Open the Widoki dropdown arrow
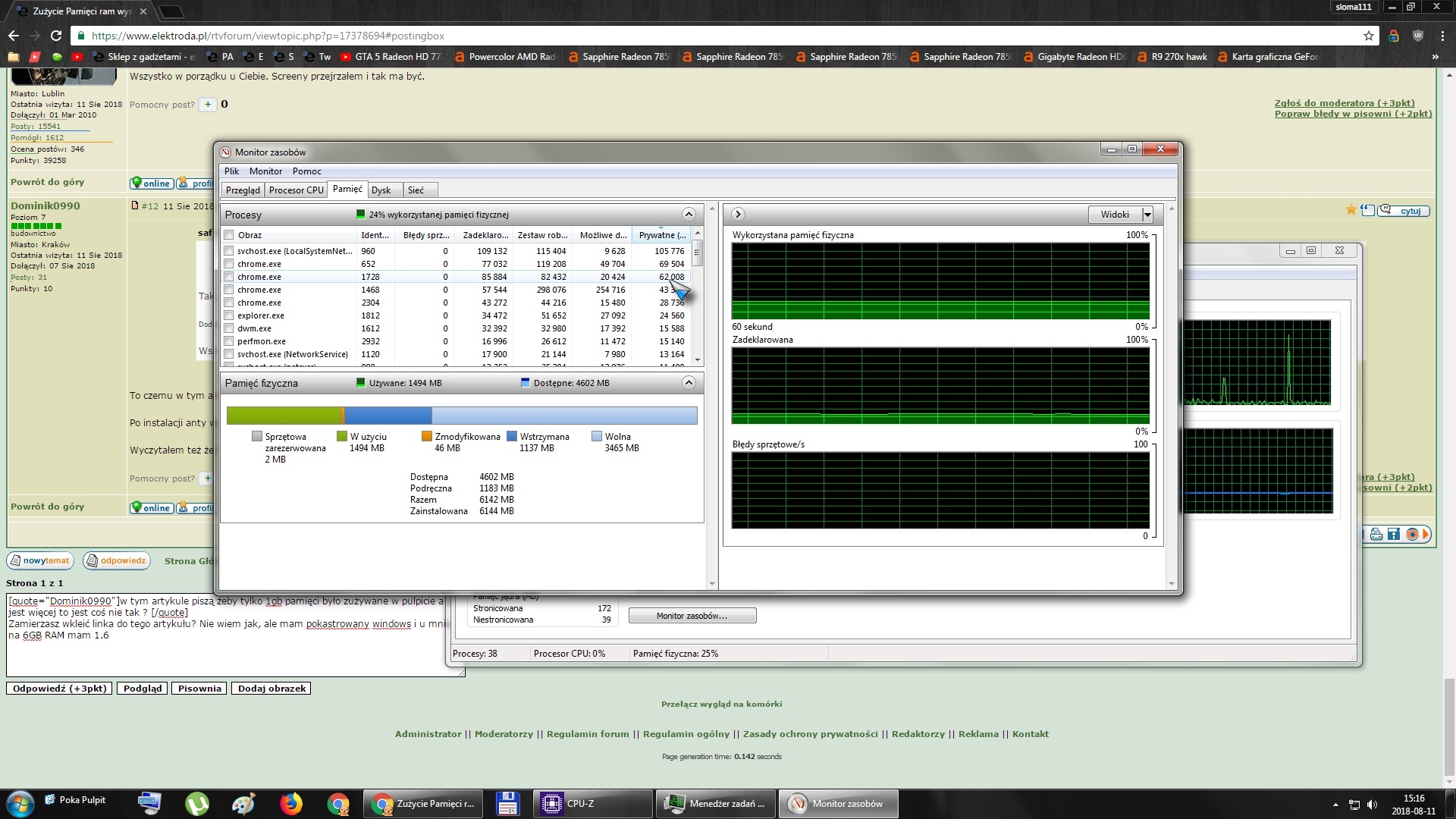1456x819 pixels. 1147,215
